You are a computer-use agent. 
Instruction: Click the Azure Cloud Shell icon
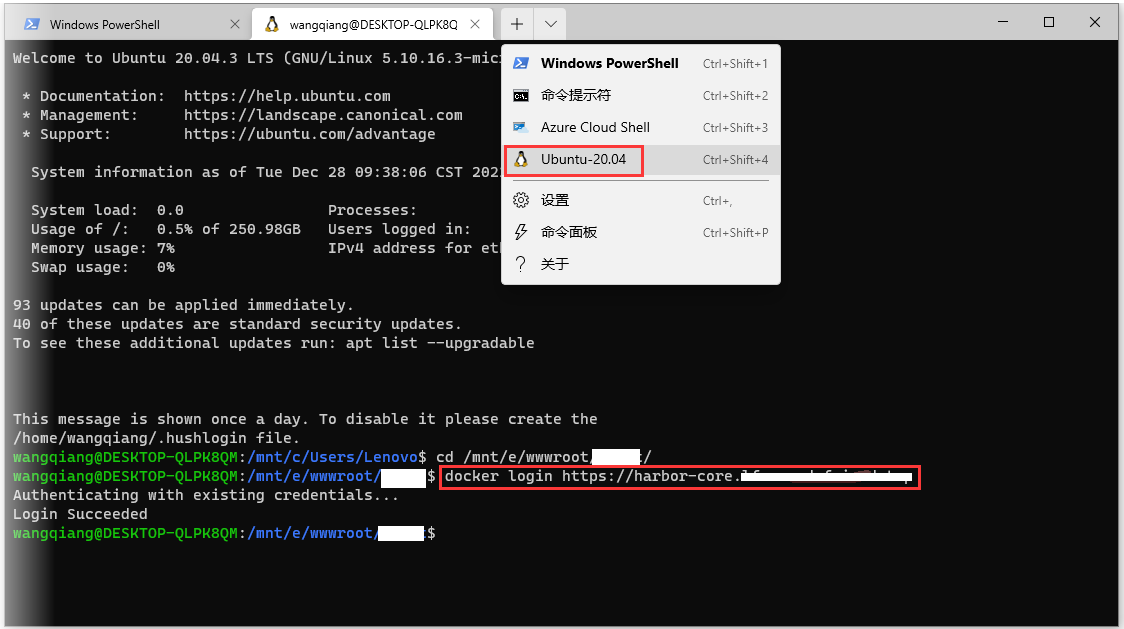tap(521, 128)
